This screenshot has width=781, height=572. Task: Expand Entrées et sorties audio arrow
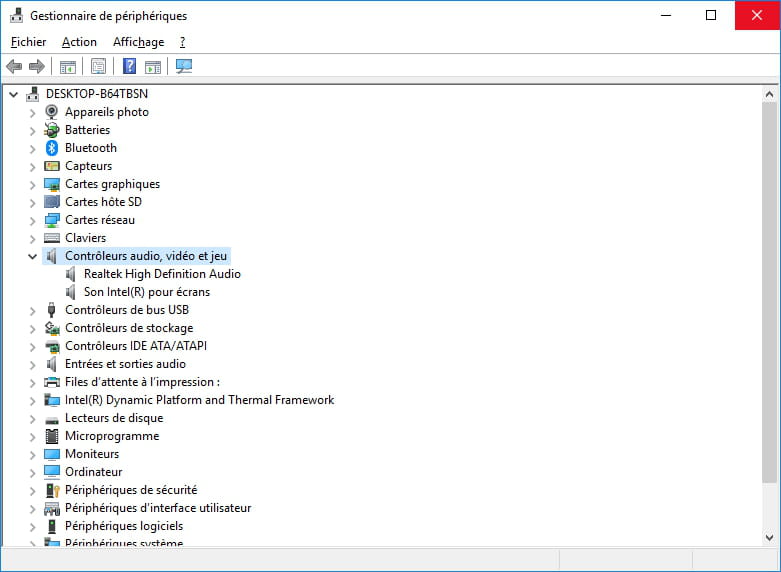[x=33, y=365]
